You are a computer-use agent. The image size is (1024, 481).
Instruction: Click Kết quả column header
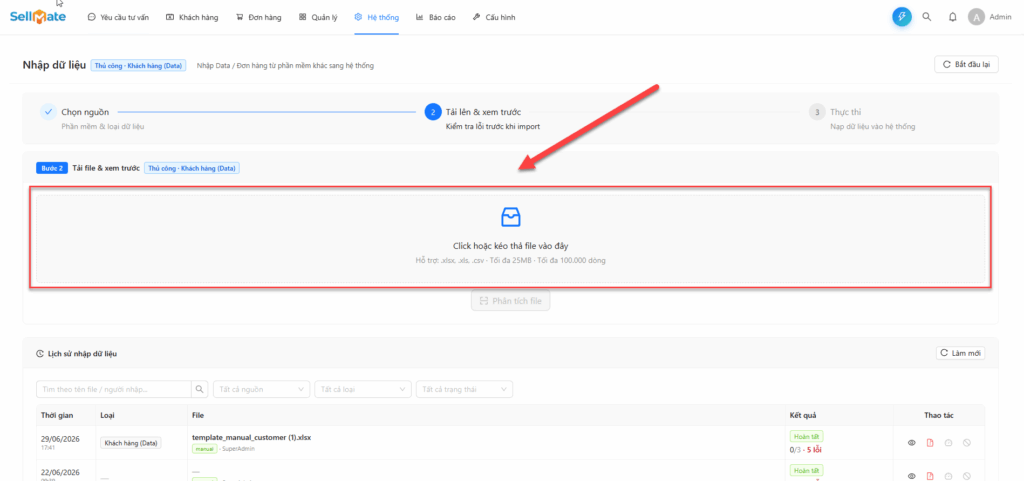point(803,415)
